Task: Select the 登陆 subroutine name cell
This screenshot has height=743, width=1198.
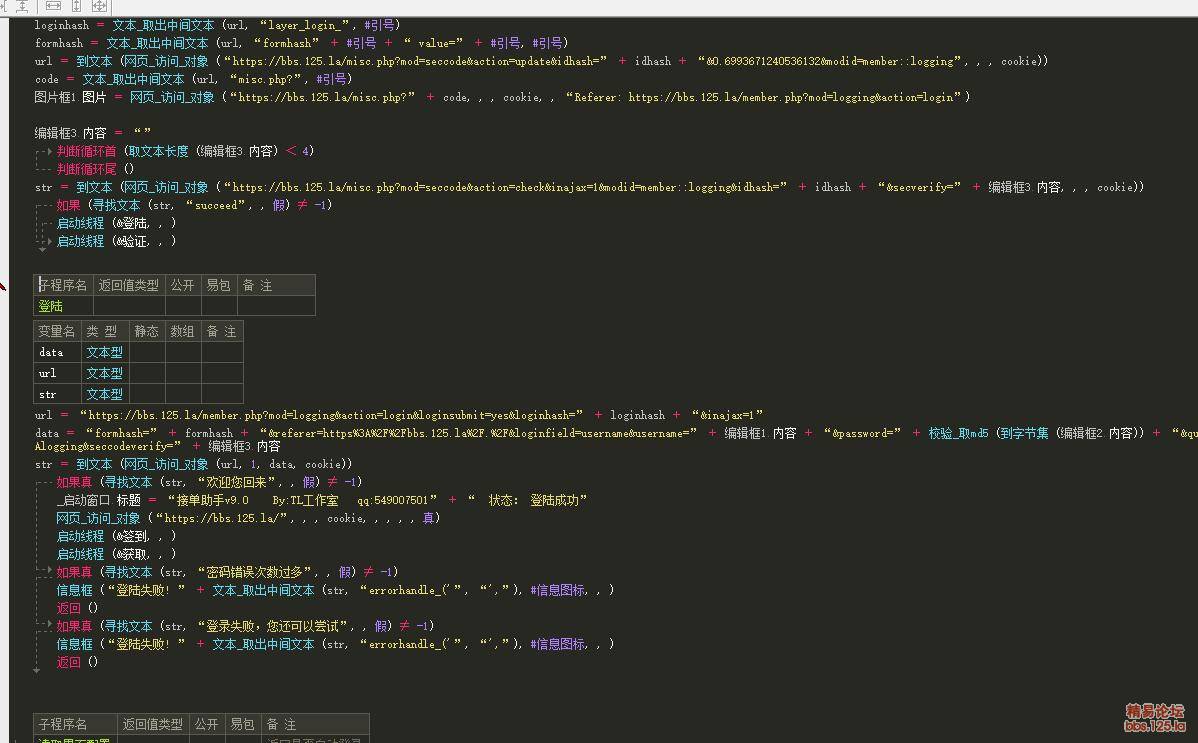Action: click(63, 306)
